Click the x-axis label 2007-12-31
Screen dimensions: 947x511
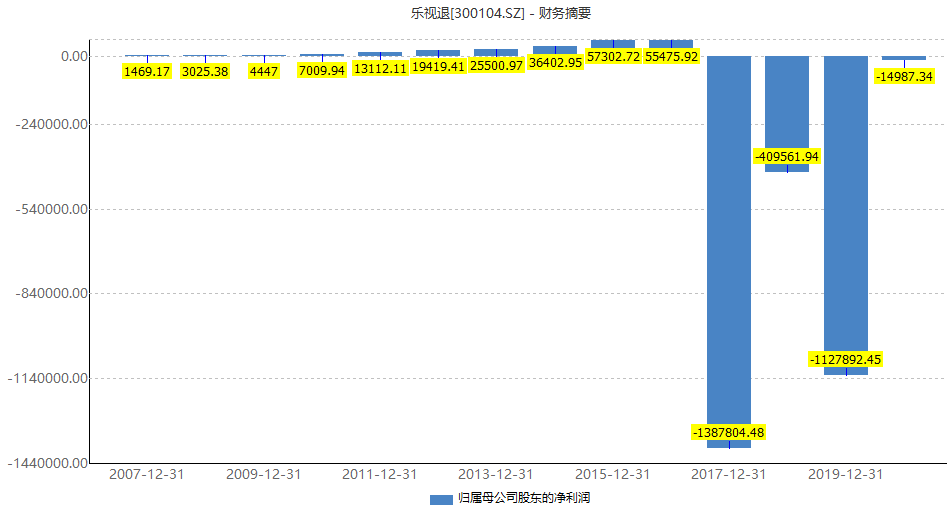tap(147, 475)
